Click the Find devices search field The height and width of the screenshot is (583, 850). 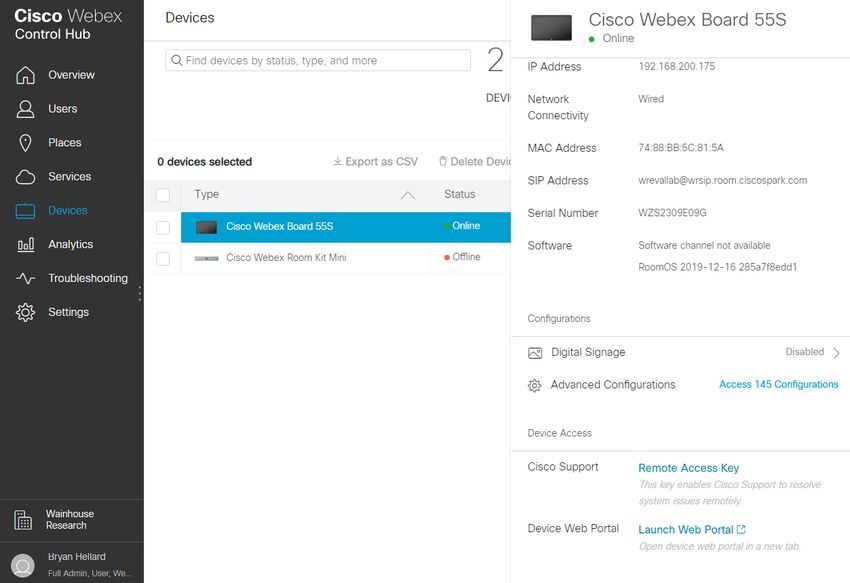click(x=318, y=60)
